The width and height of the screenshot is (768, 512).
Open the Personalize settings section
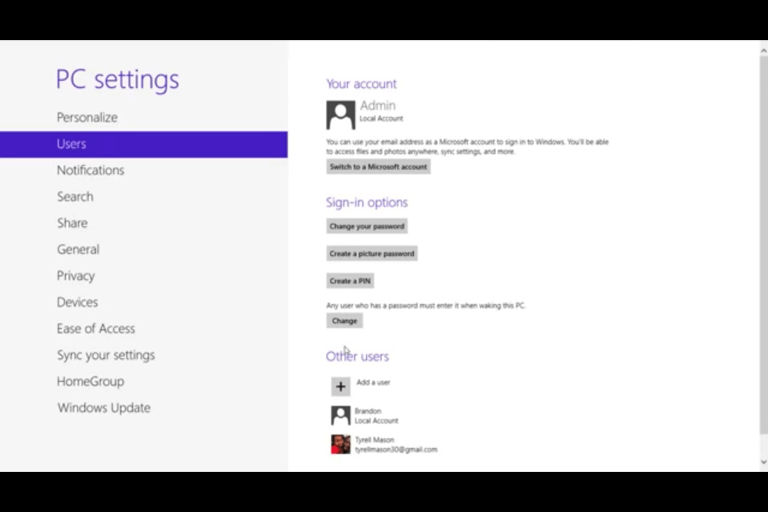87,118
